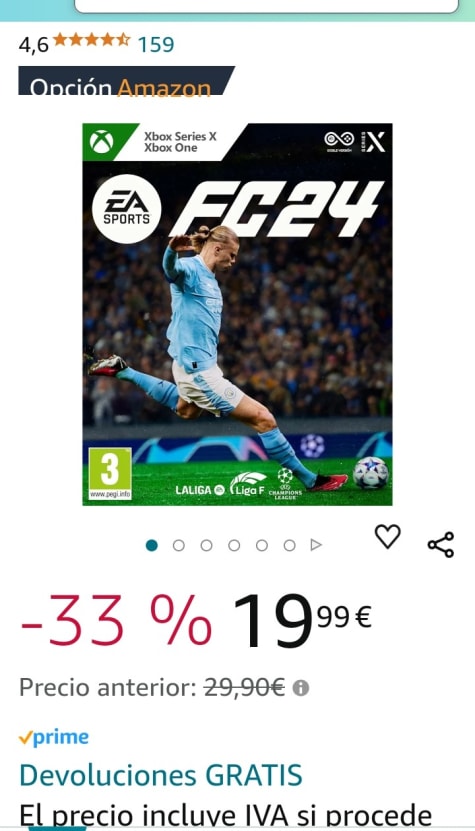Tap the PEGI 3 rating badge
Screen dimensions: 475x831
[x=110, y=473]
